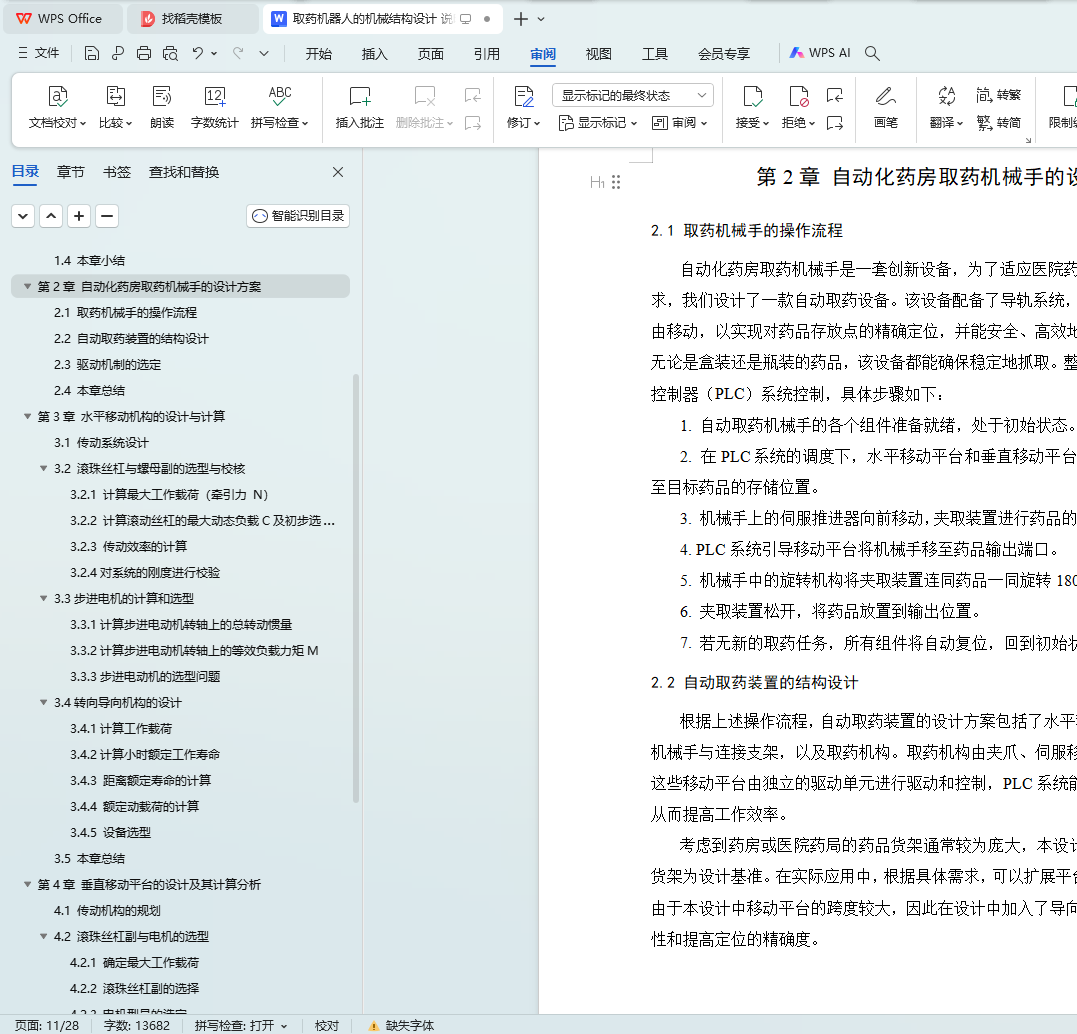
Task: Open the 开始 ribbon tab
Action: (319, 54)
